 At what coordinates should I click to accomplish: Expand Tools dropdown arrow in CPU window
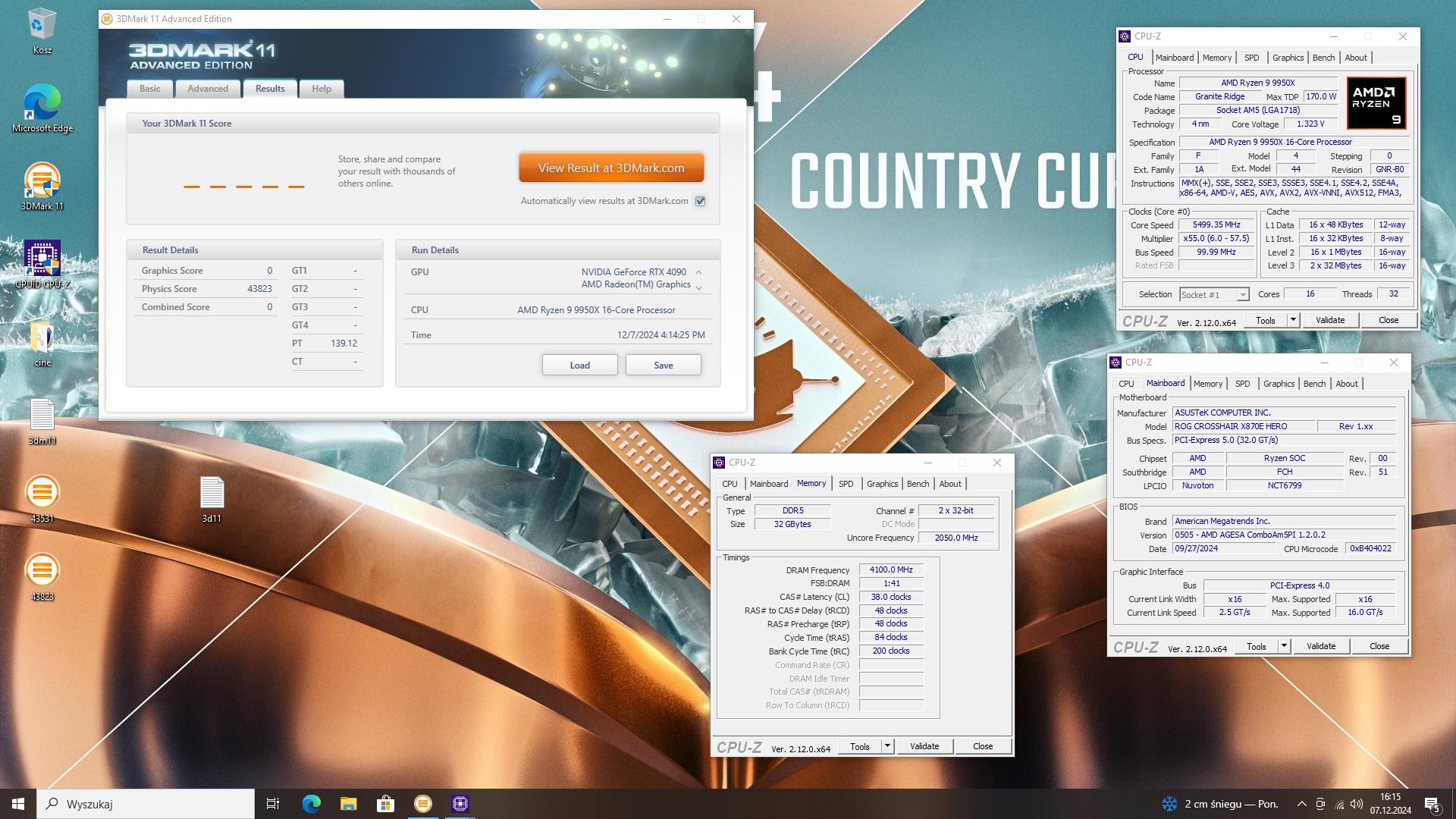click(1293, 320)
